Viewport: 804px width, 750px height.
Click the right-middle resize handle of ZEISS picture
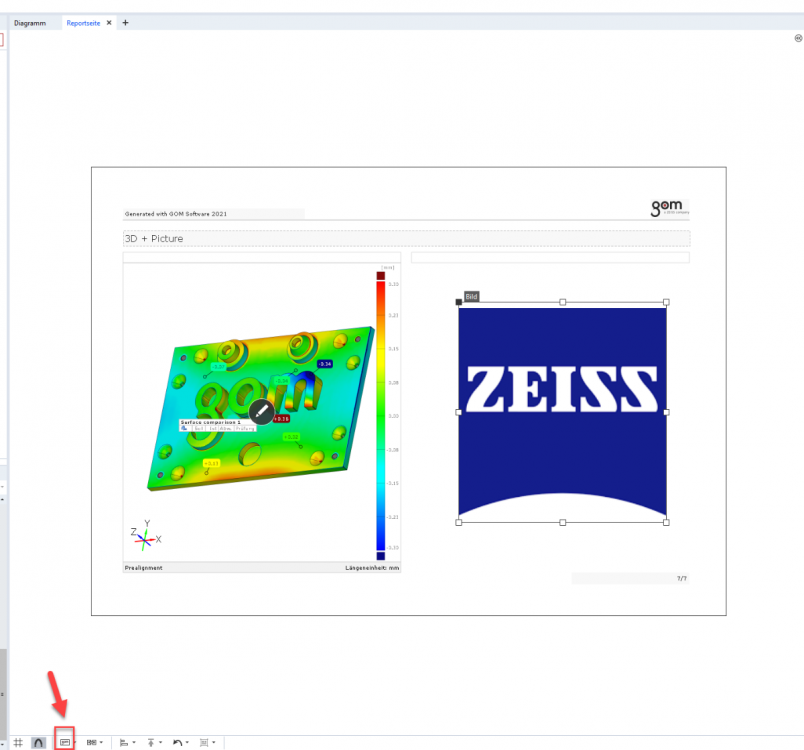click(666, 412)
